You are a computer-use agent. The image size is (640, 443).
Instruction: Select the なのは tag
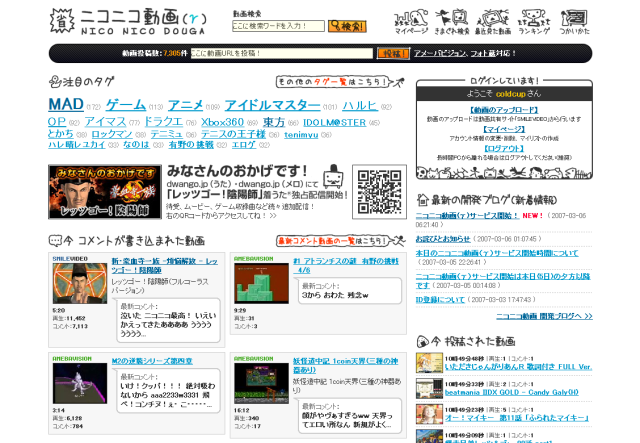(136, 145)
